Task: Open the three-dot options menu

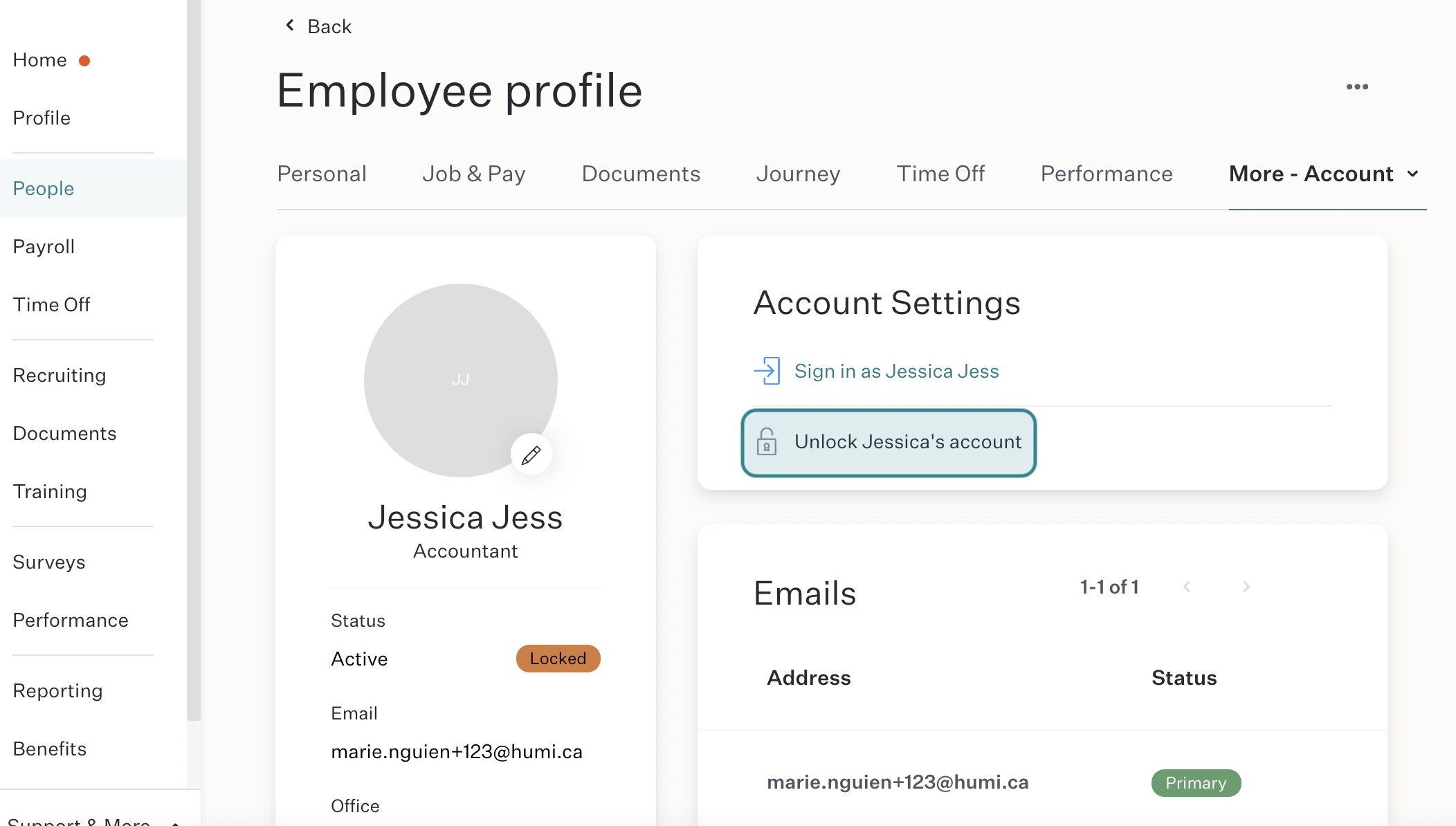Action: (x=1357, y=87)
